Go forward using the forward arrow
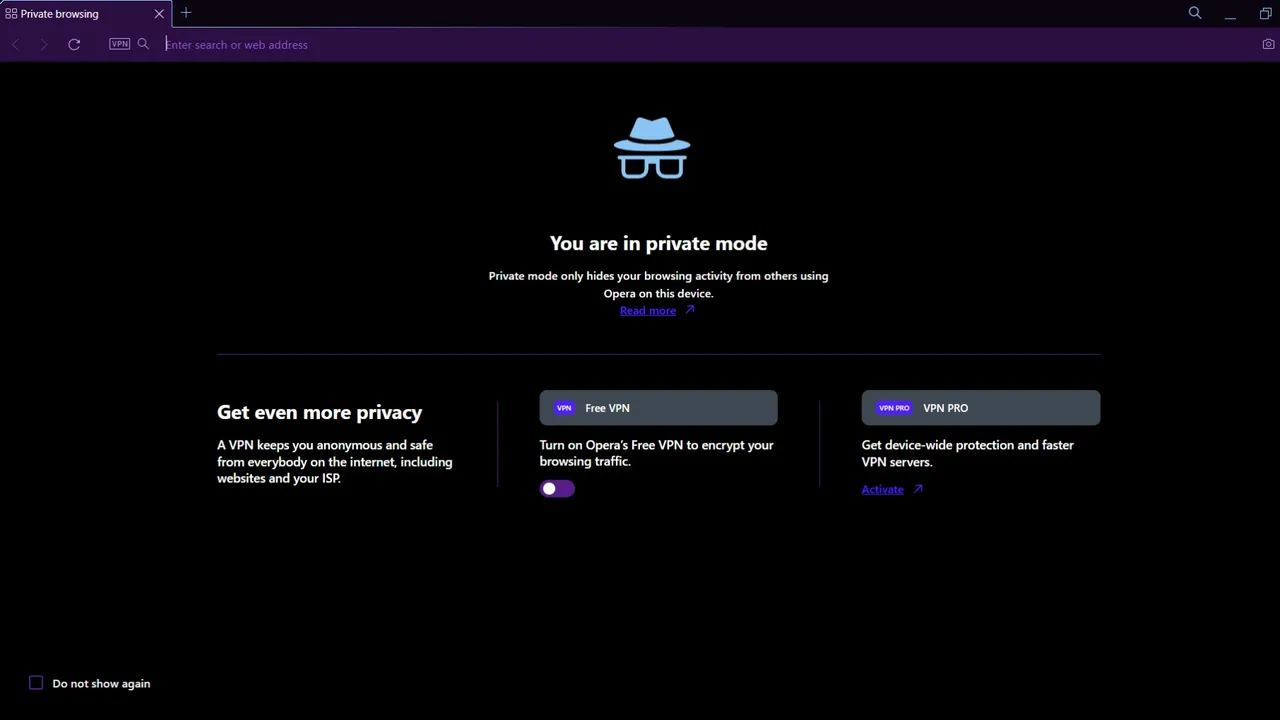1280x720 pixels. point(44,44)
